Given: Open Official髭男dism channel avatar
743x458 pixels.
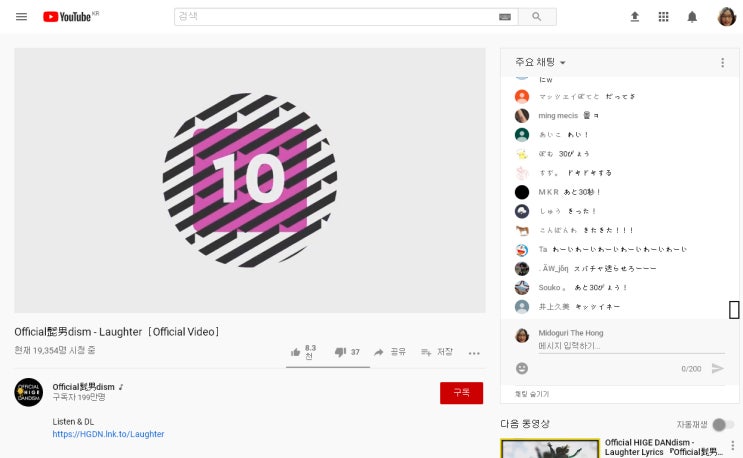Looking at the screenshot, I should click(28, 392).
